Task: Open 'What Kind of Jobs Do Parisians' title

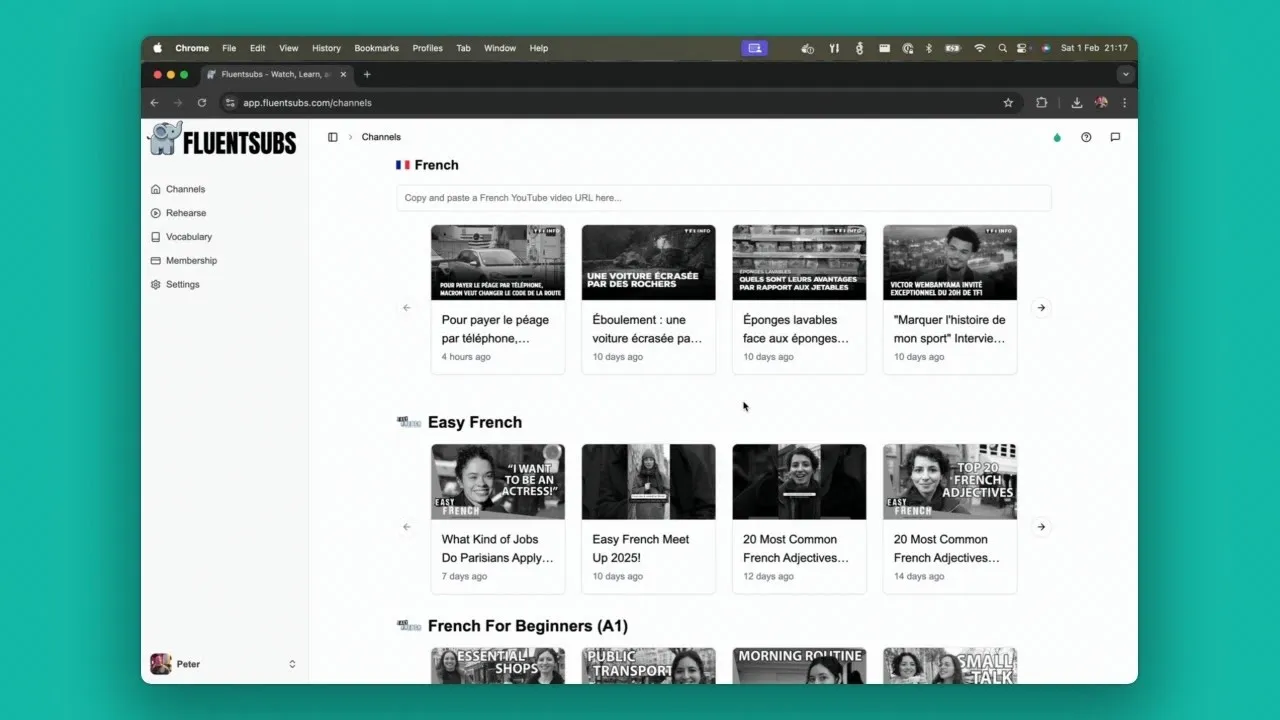Action: coord(498,548)
